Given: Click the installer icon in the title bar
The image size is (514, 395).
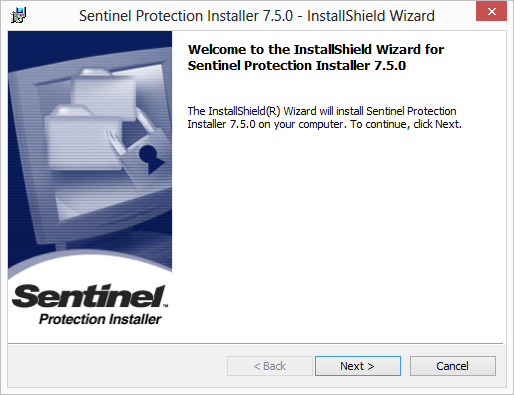Looking at the screenshot, I should point(18,15).
